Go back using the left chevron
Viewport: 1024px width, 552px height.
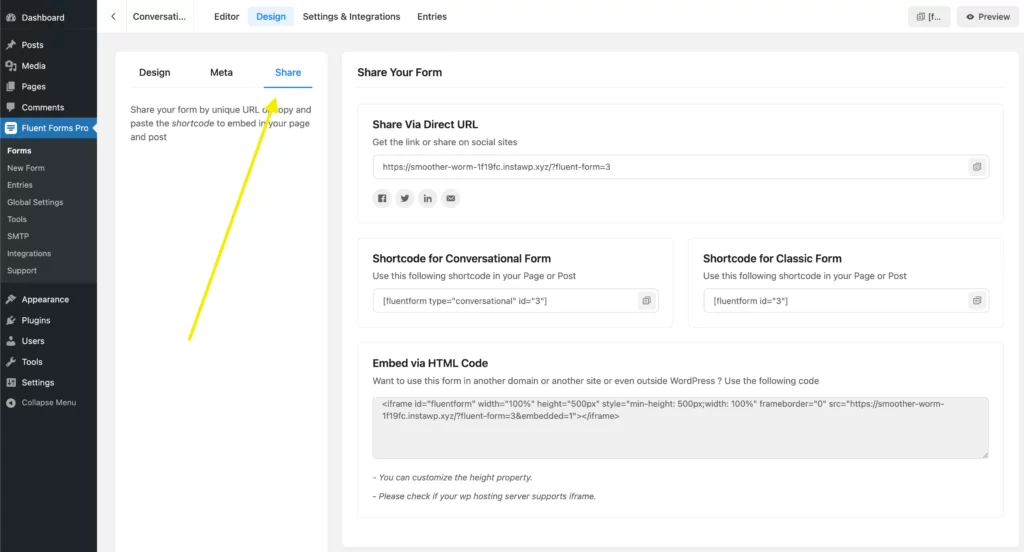[x=113, y=16]
